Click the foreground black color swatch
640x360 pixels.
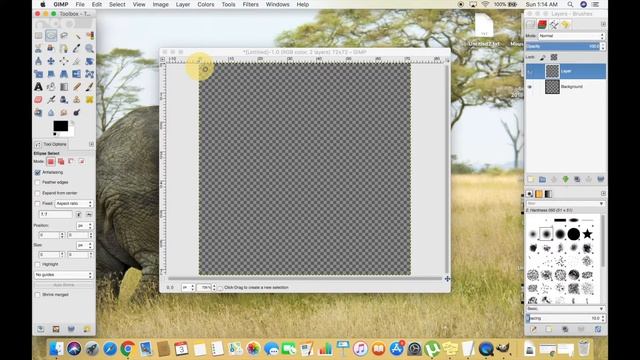tap(60, 126)
